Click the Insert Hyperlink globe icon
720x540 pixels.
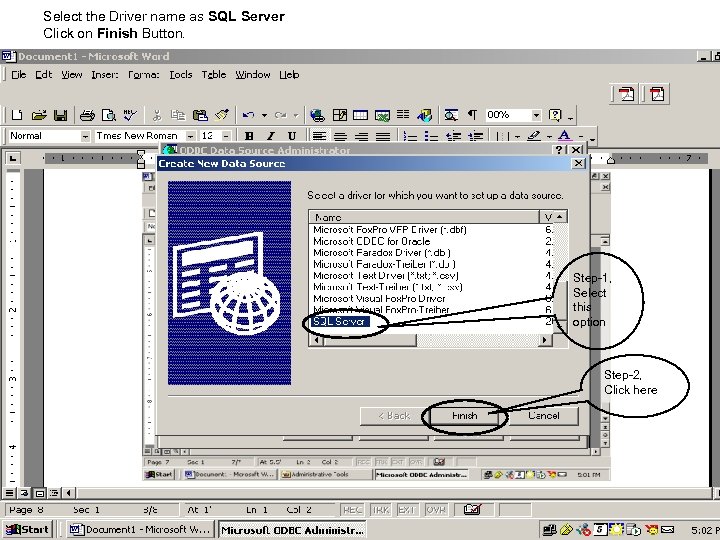(x=317, y=115)
